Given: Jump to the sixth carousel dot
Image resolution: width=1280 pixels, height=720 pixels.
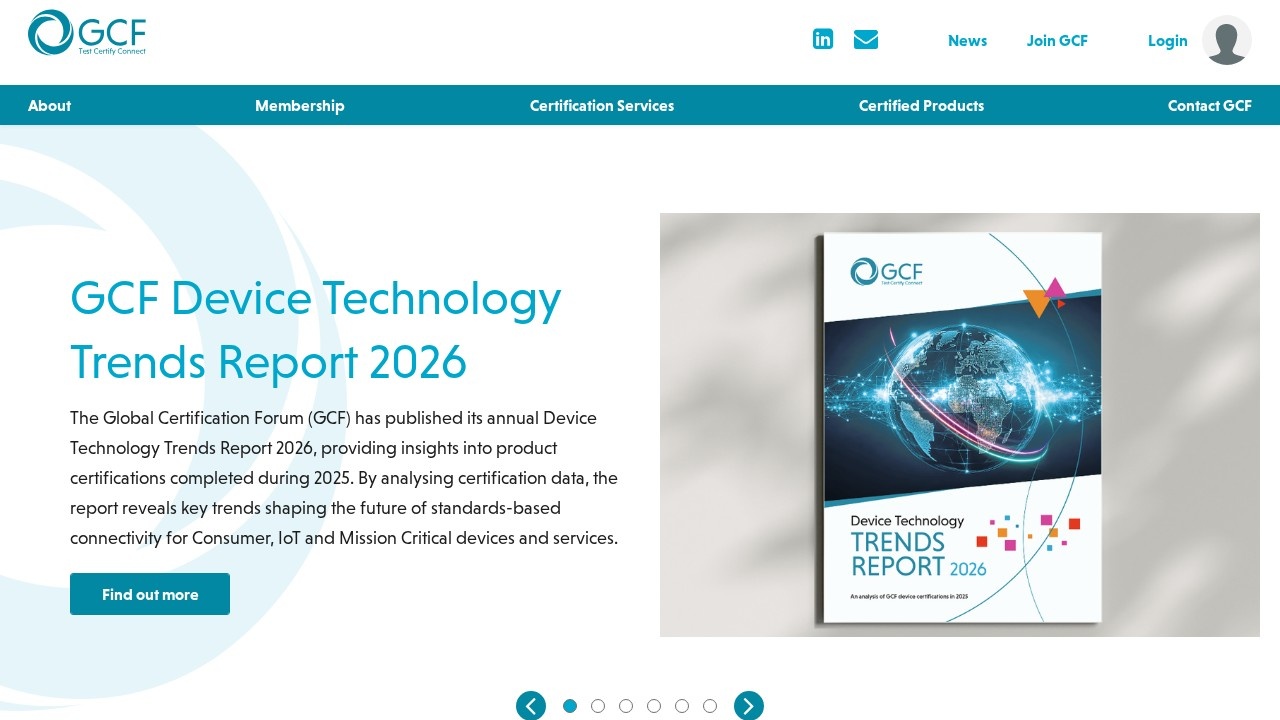Looking at the screenshot, I should [710, 706].
